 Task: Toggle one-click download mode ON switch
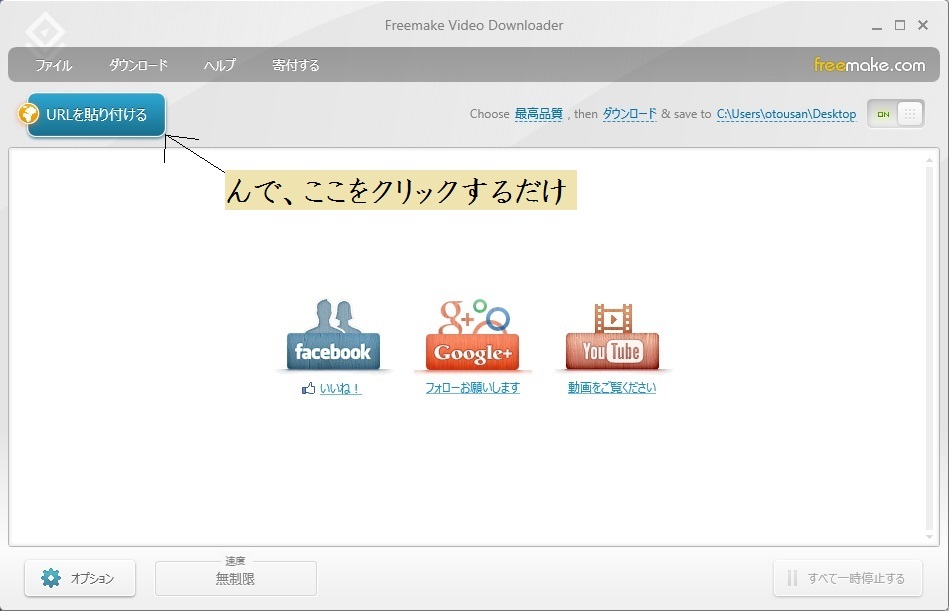896,114
